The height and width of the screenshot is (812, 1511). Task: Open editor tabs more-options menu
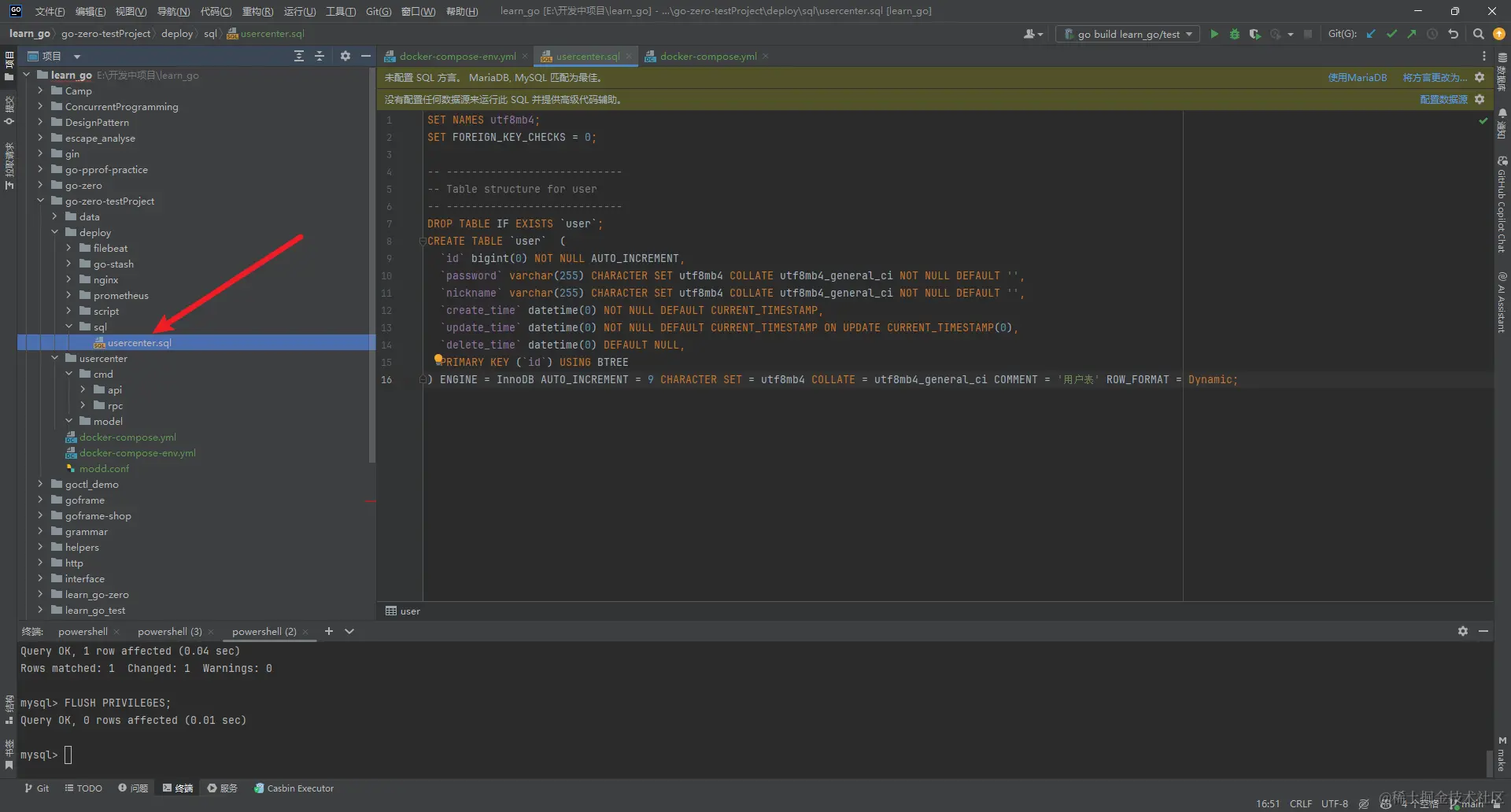click(x=1484, y=56)
